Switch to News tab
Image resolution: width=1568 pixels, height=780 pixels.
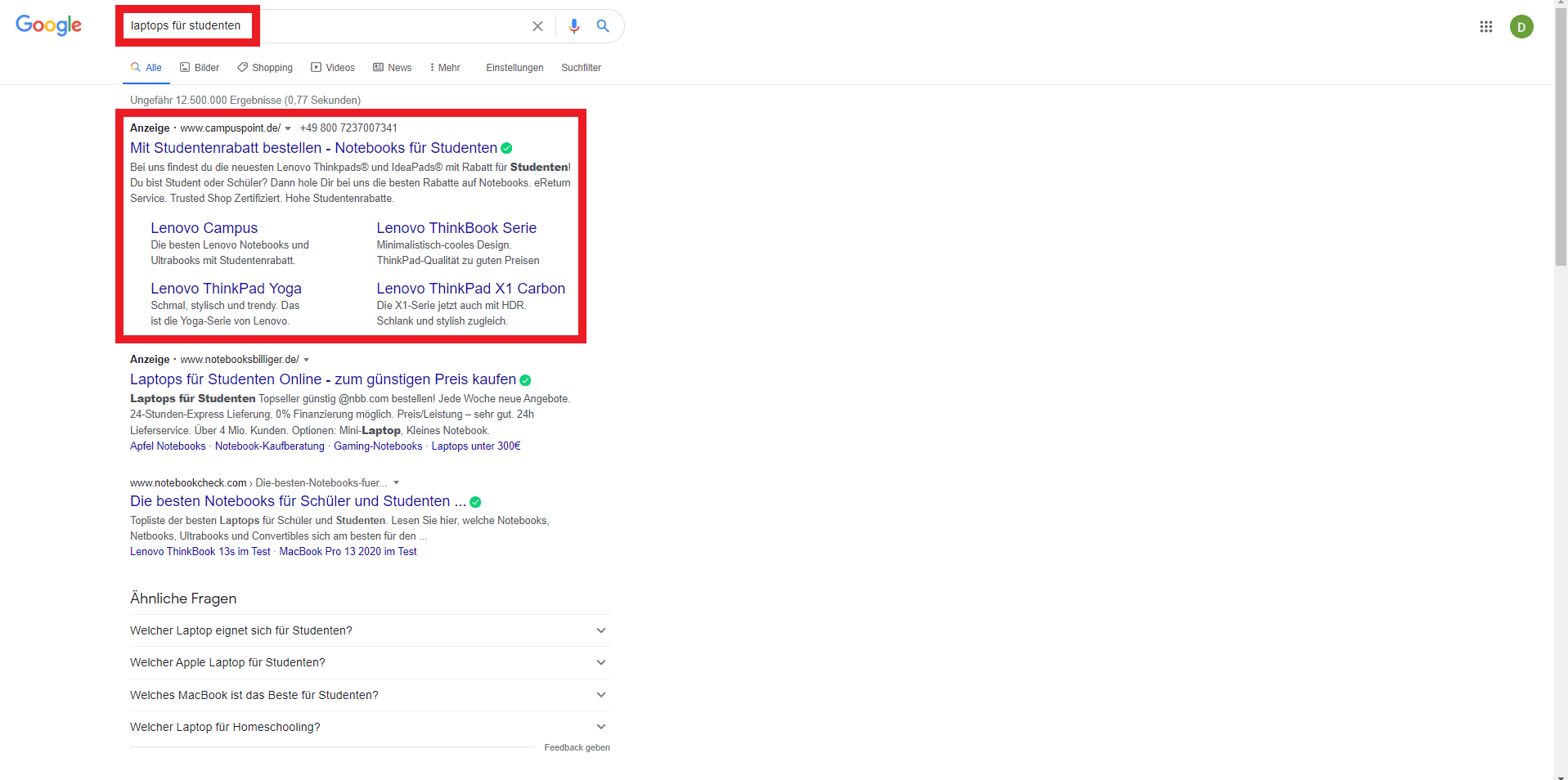tap(393, 68)
